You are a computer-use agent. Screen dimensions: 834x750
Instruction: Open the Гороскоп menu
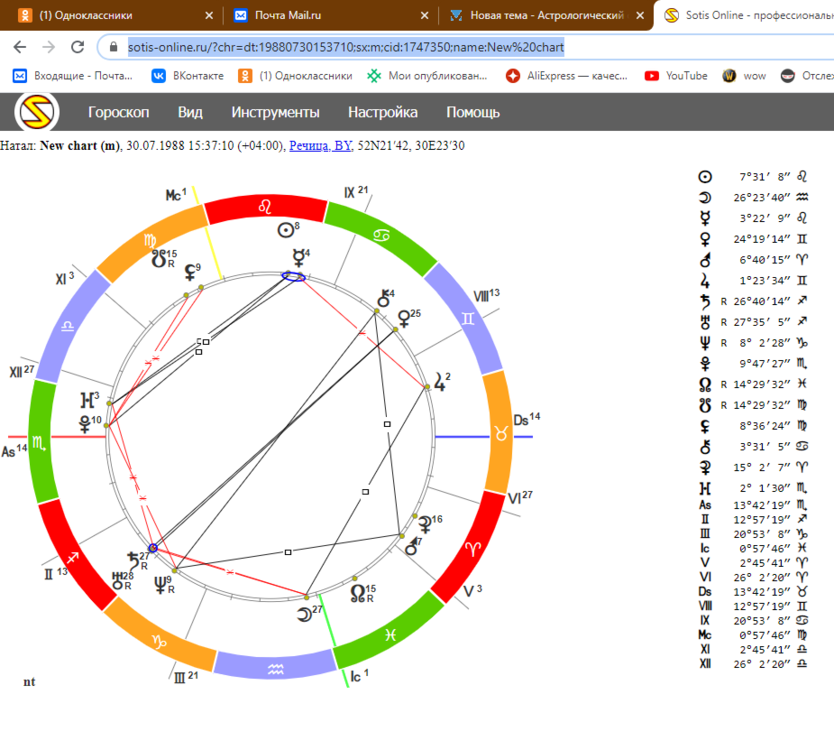pos(119,112)
